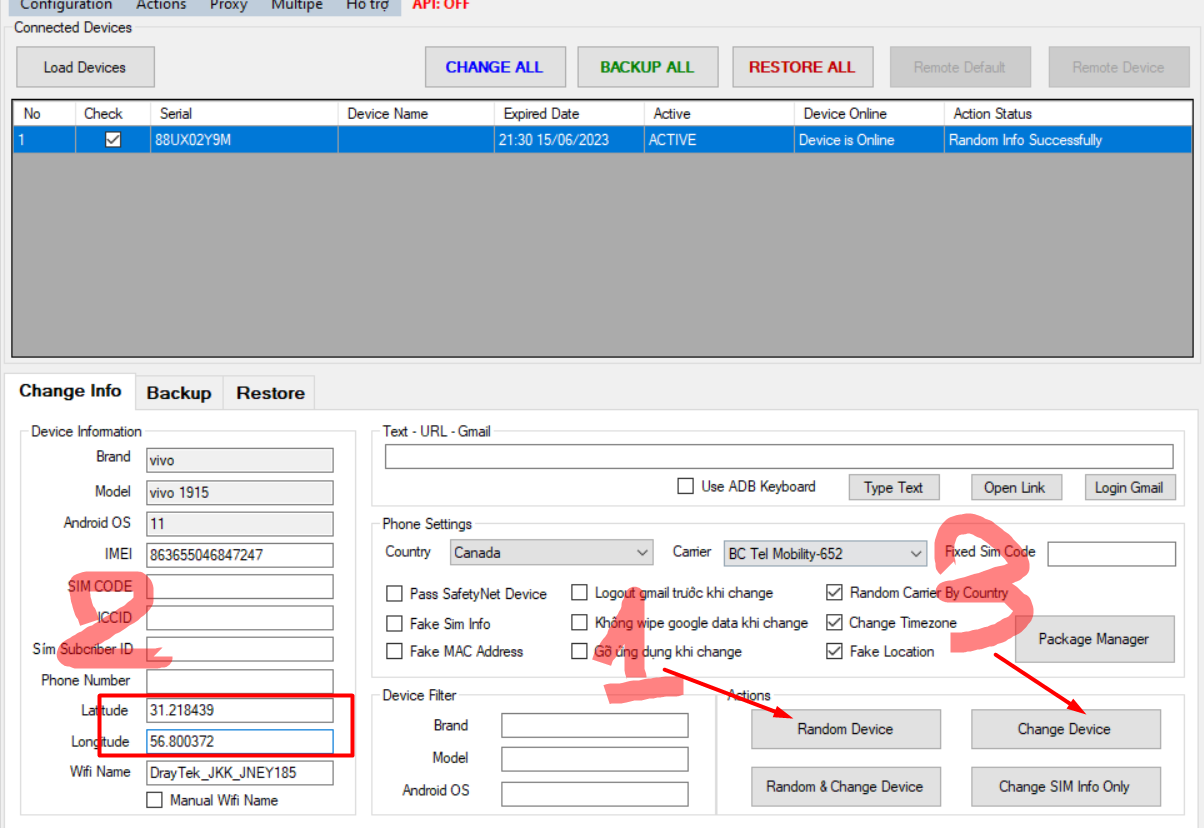Switch to the Backup tab

coord(178,393)
